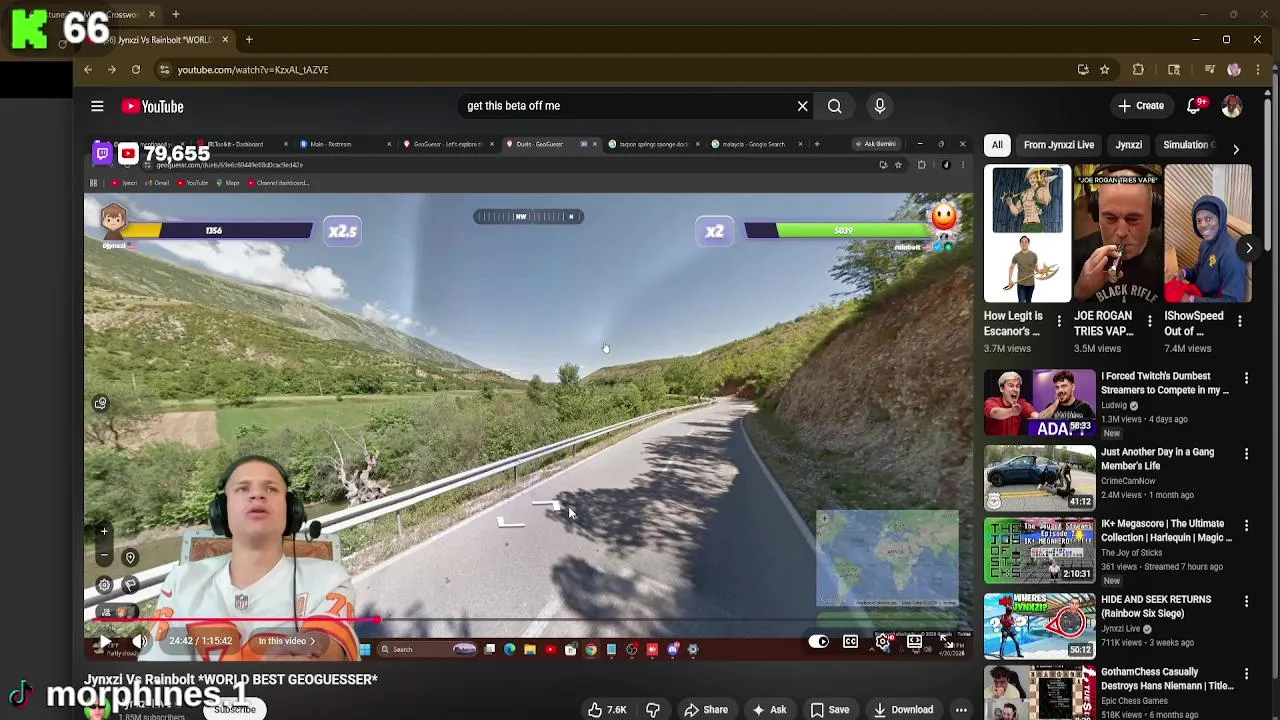Like the video (7.6K)
1280x720 pixels.
pos(607,710)
